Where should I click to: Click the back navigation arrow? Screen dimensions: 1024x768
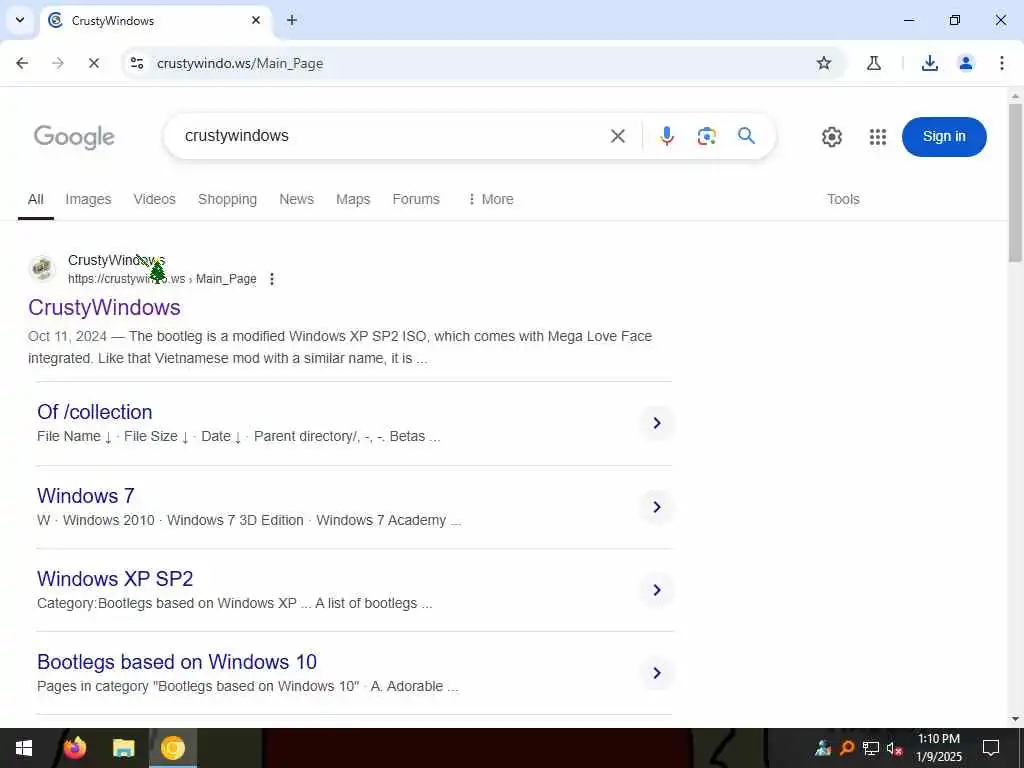(22, 63)
